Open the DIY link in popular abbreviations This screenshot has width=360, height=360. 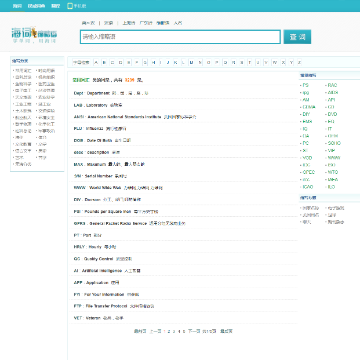pos(306,114)
